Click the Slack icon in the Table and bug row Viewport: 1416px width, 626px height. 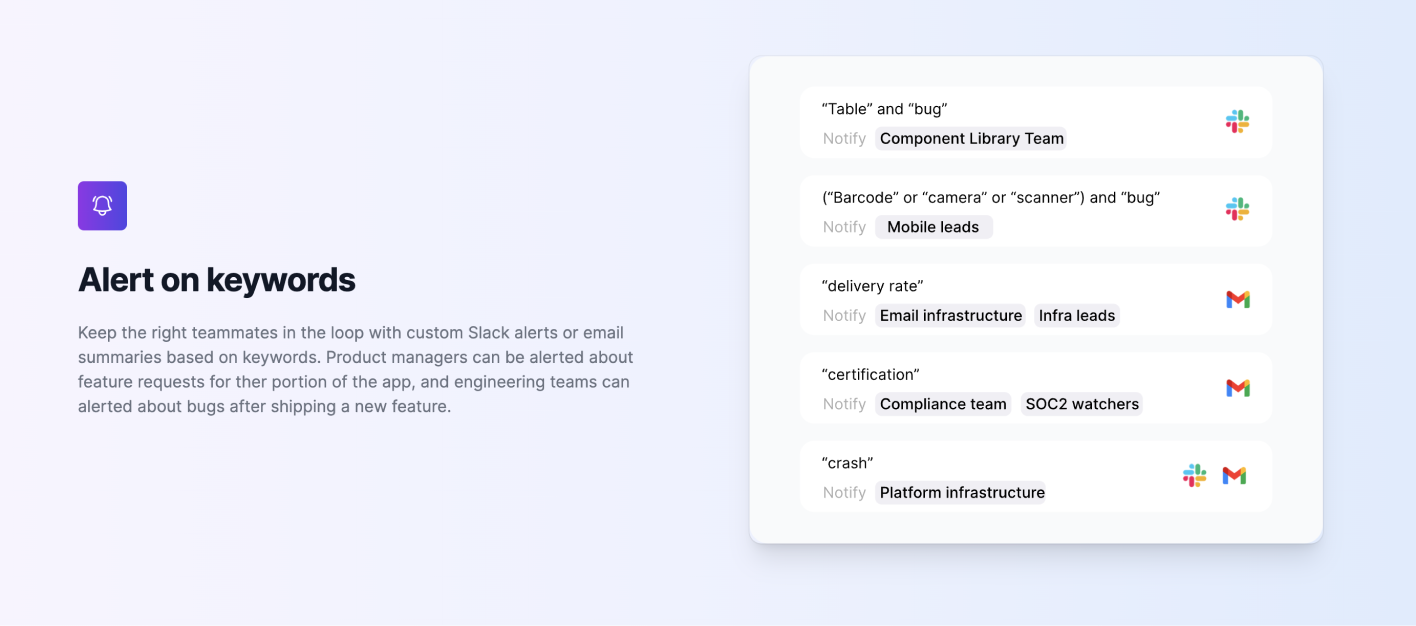click(x=1238, y=122)
